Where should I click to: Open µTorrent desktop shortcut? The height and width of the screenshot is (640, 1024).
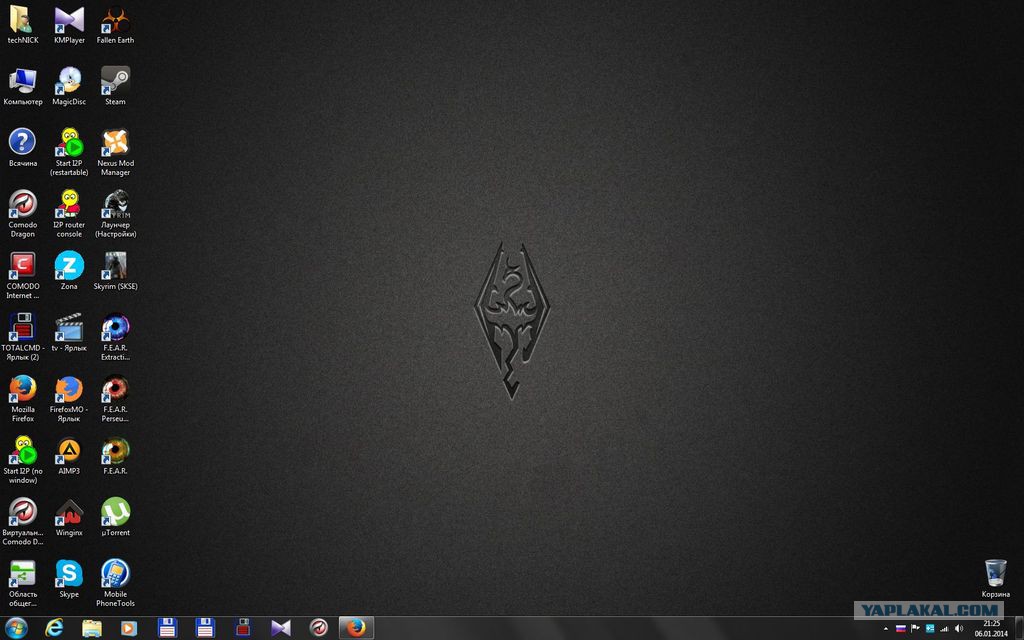(116, 517)
